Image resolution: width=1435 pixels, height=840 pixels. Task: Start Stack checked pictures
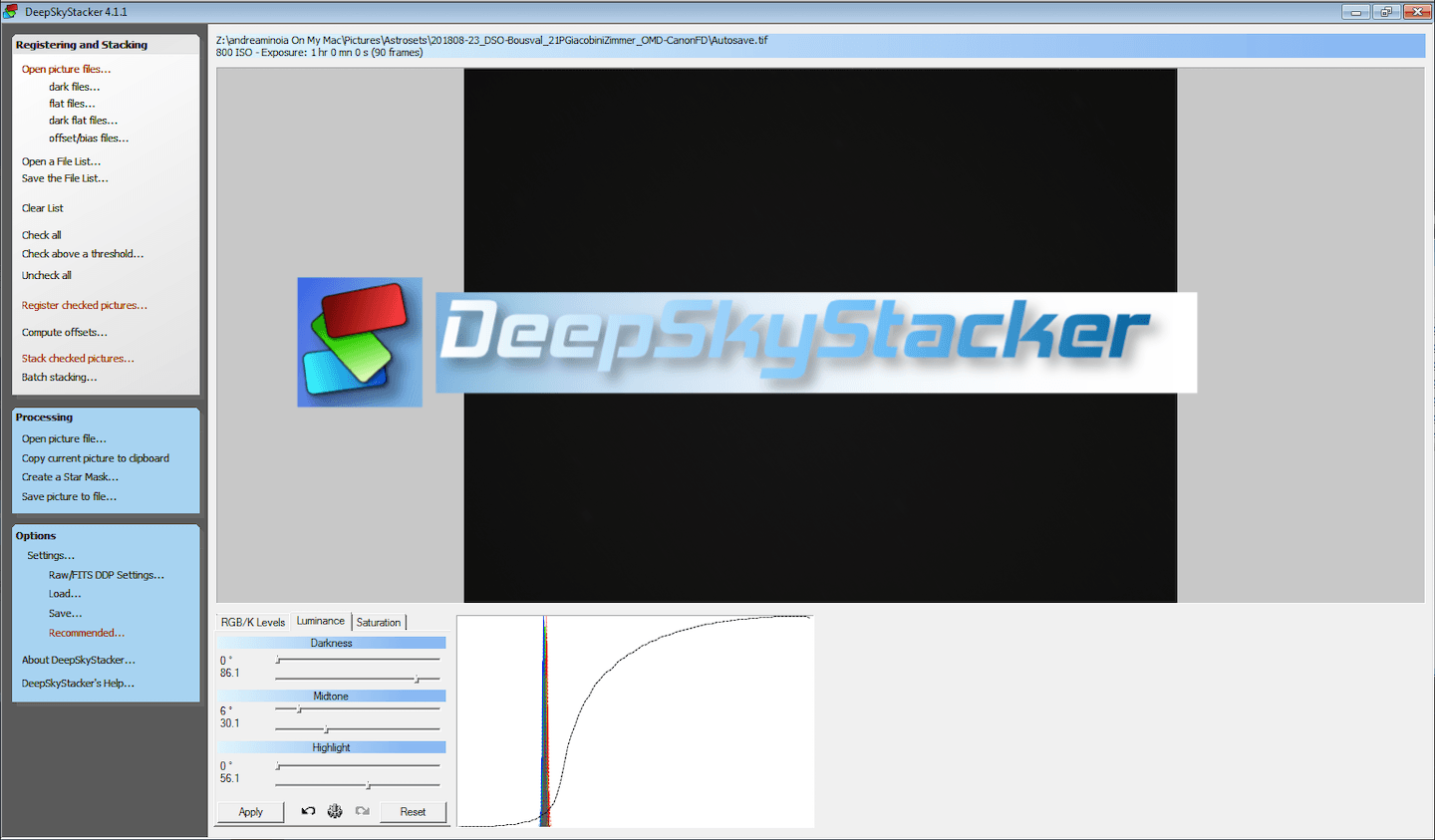point(78,358)
